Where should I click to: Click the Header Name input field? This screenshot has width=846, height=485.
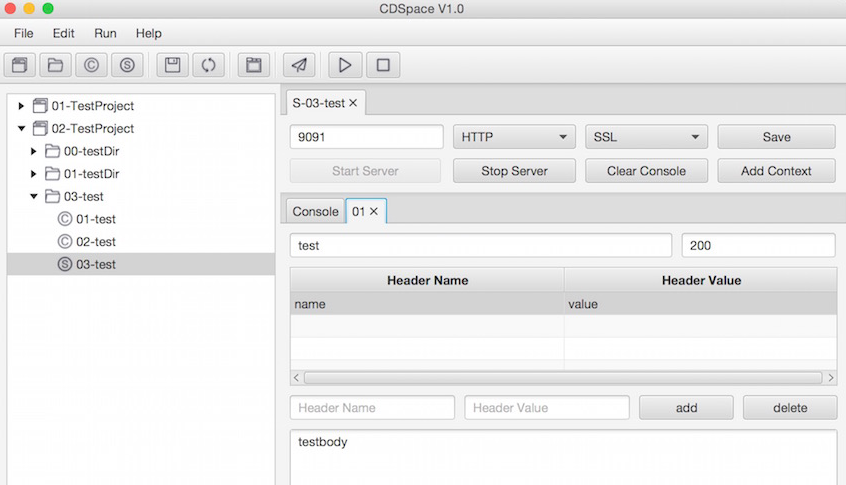point(372,408)
